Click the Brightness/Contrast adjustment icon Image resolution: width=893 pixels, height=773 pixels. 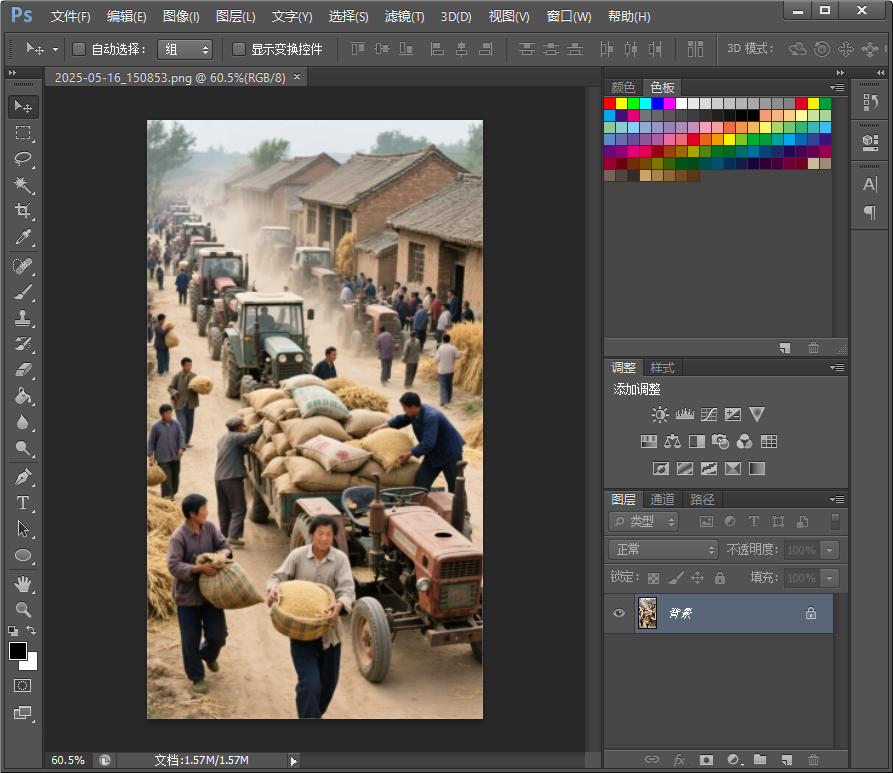pyautogui.click(x=660, y=414)
